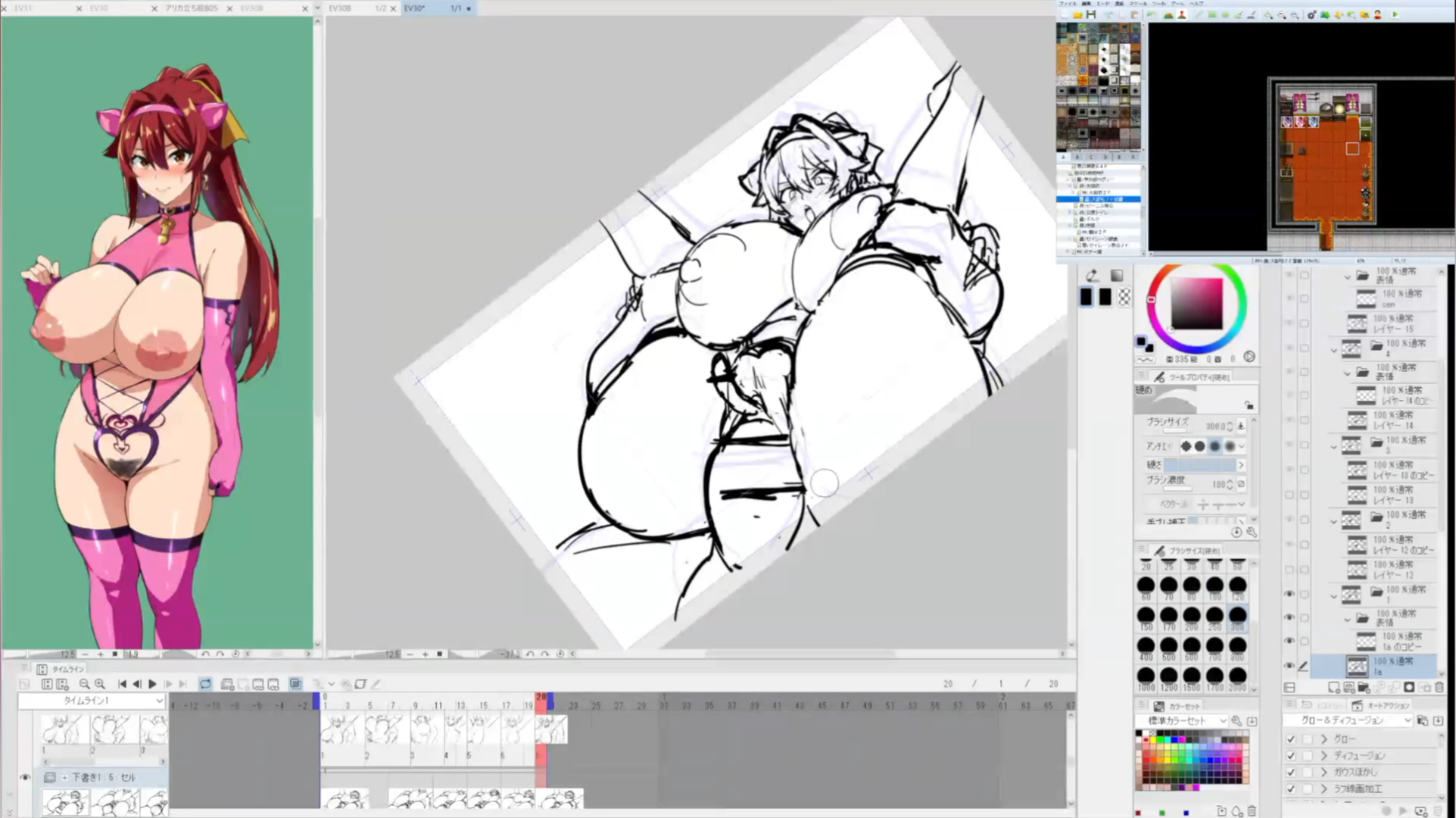Hide layer 1a using its eye icon
Screen dimensions: 1456x818
[1289, 666]
